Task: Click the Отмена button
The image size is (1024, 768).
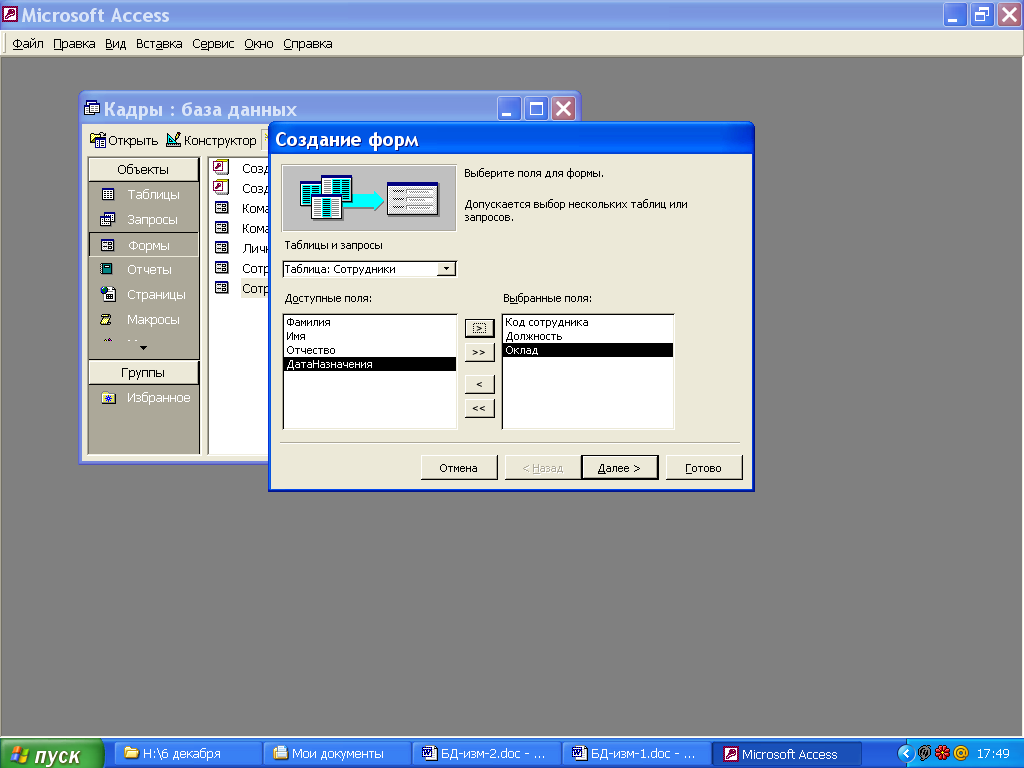Action: click(x=458, y=468)
